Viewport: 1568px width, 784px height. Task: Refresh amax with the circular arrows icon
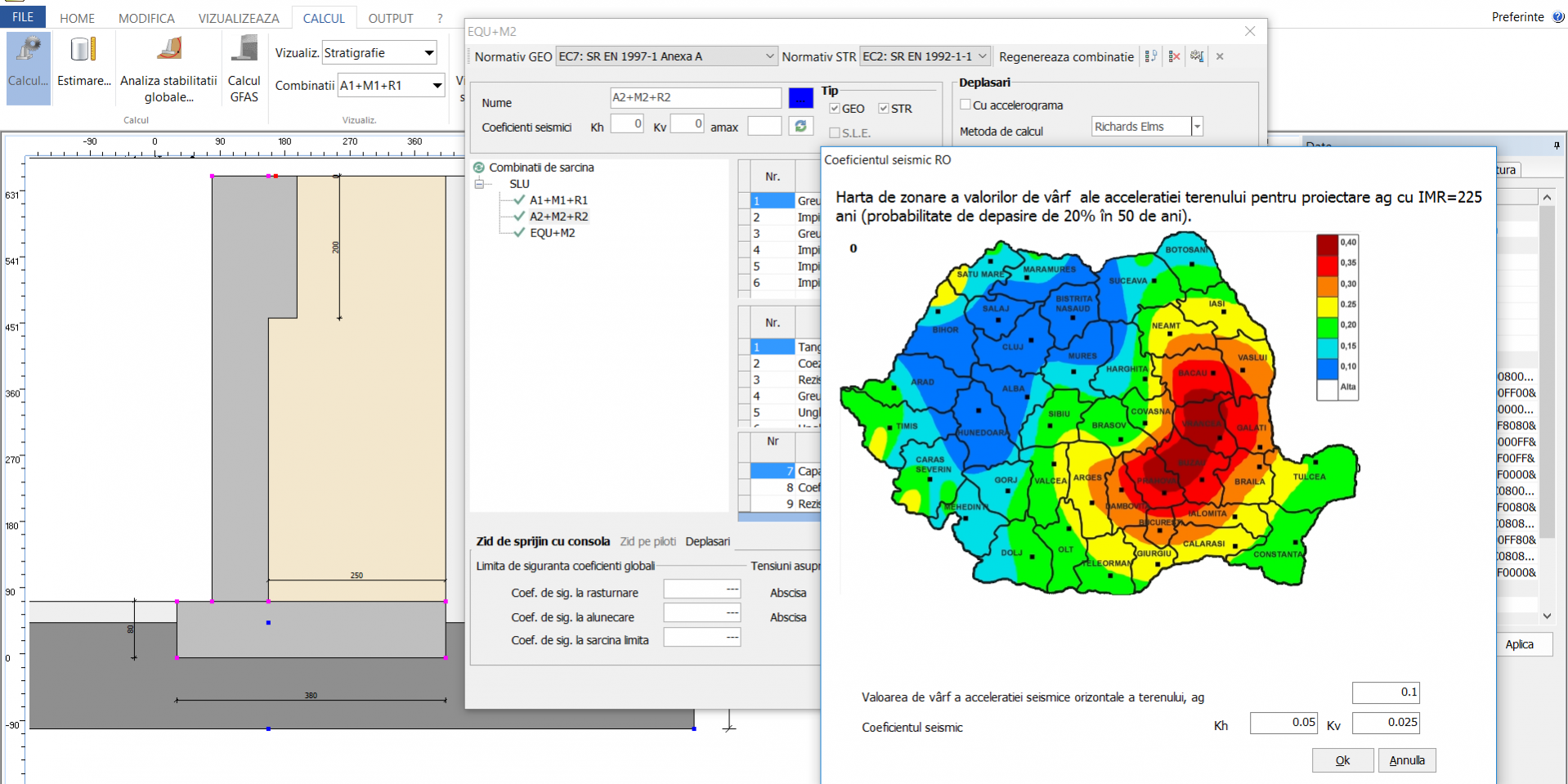coord(800,126)
